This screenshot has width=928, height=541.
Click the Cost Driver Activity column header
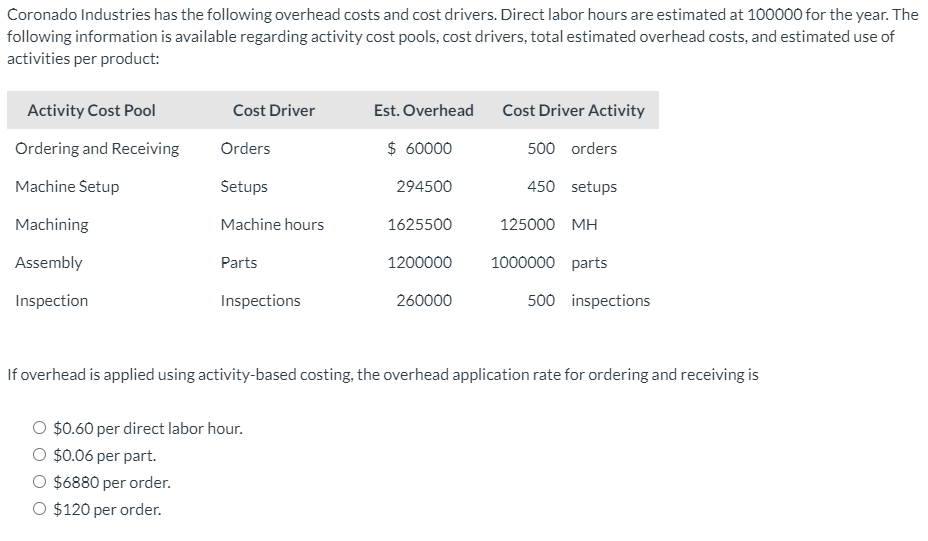(x=573, y=111)
